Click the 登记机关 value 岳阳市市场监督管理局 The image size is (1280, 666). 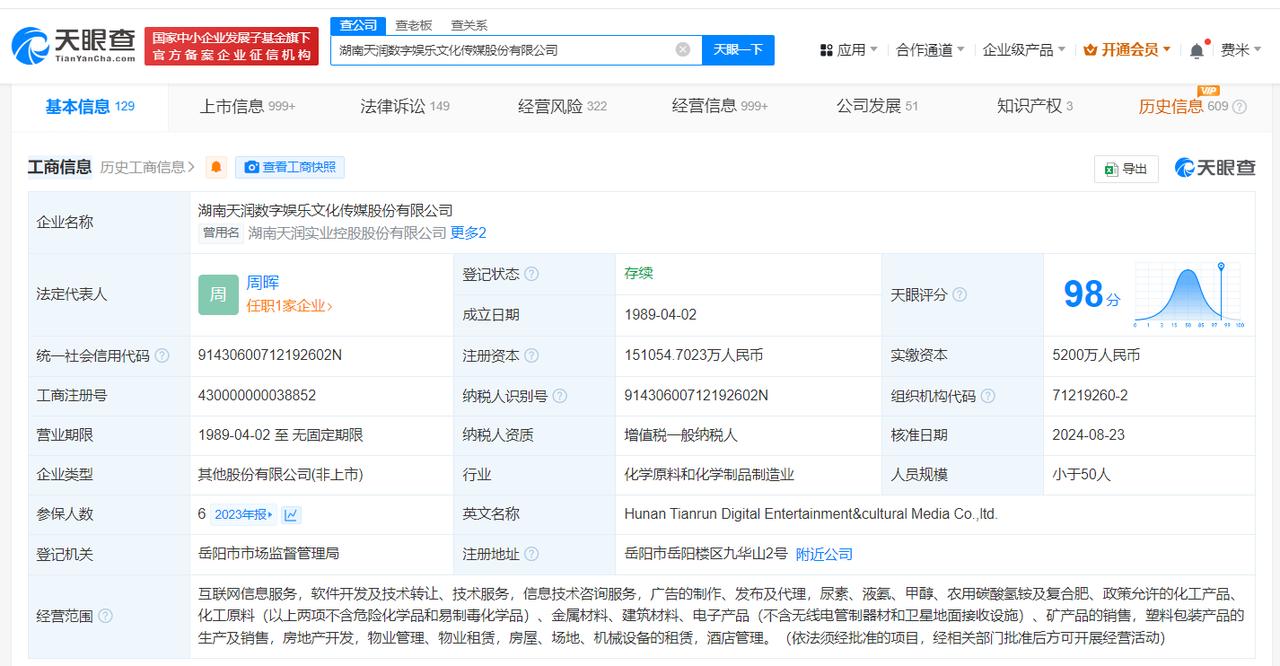(269, 553)
